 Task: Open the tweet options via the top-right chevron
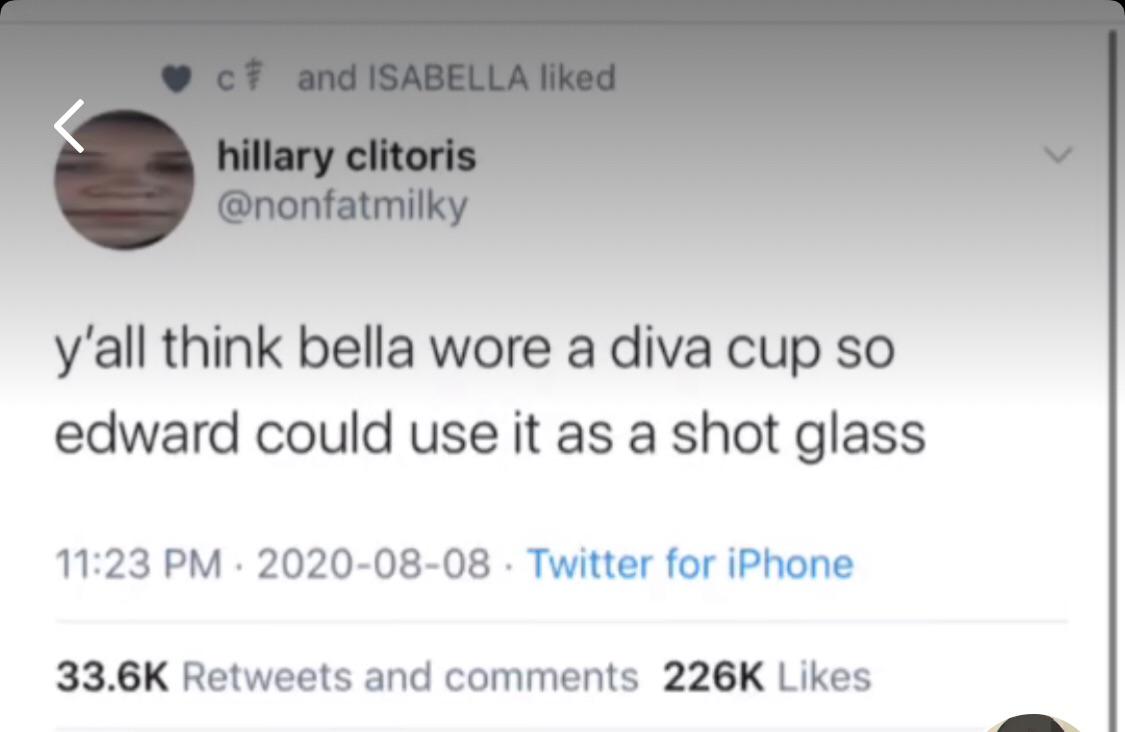[1059, 156]
